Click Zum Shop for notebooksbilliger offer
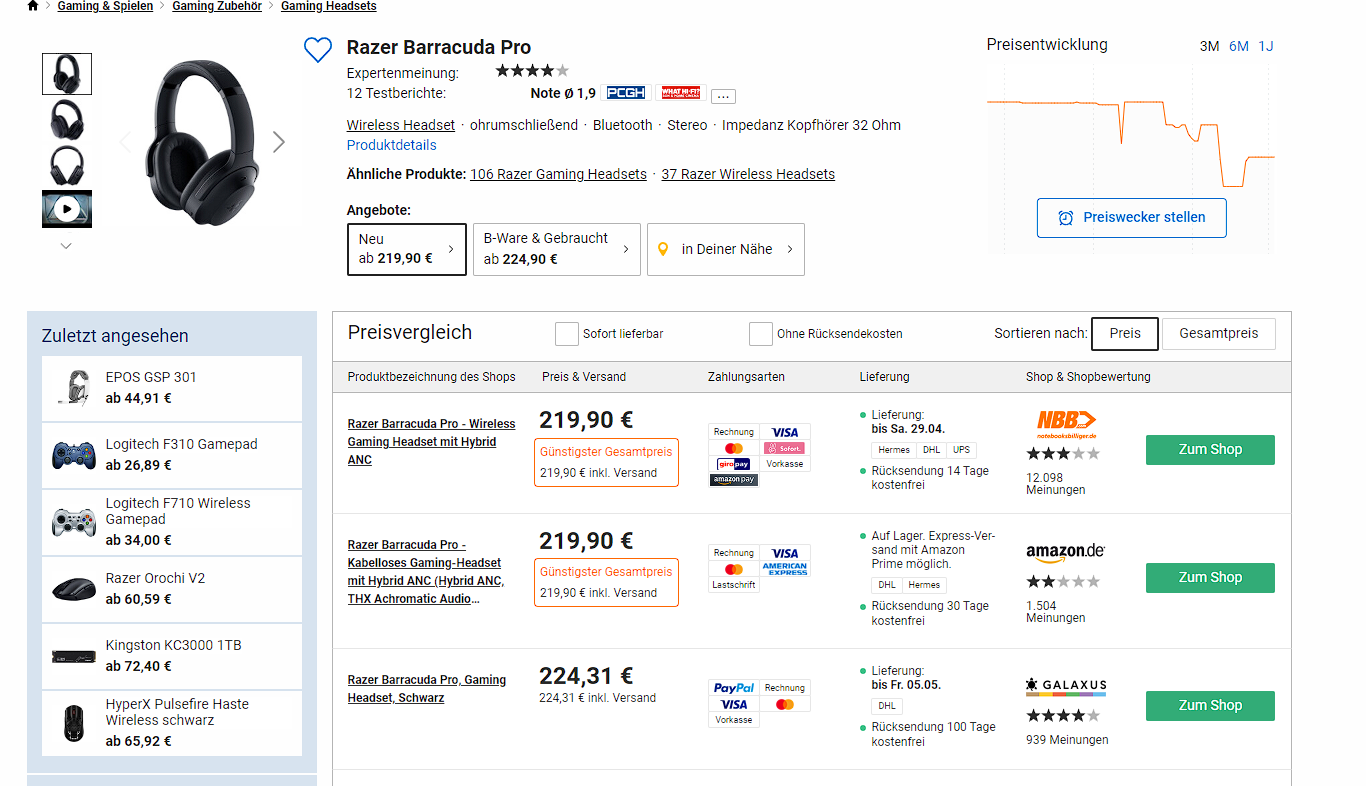This screenshot has width=1366, height=786. pyautogui.click(x=1210, y=450)
